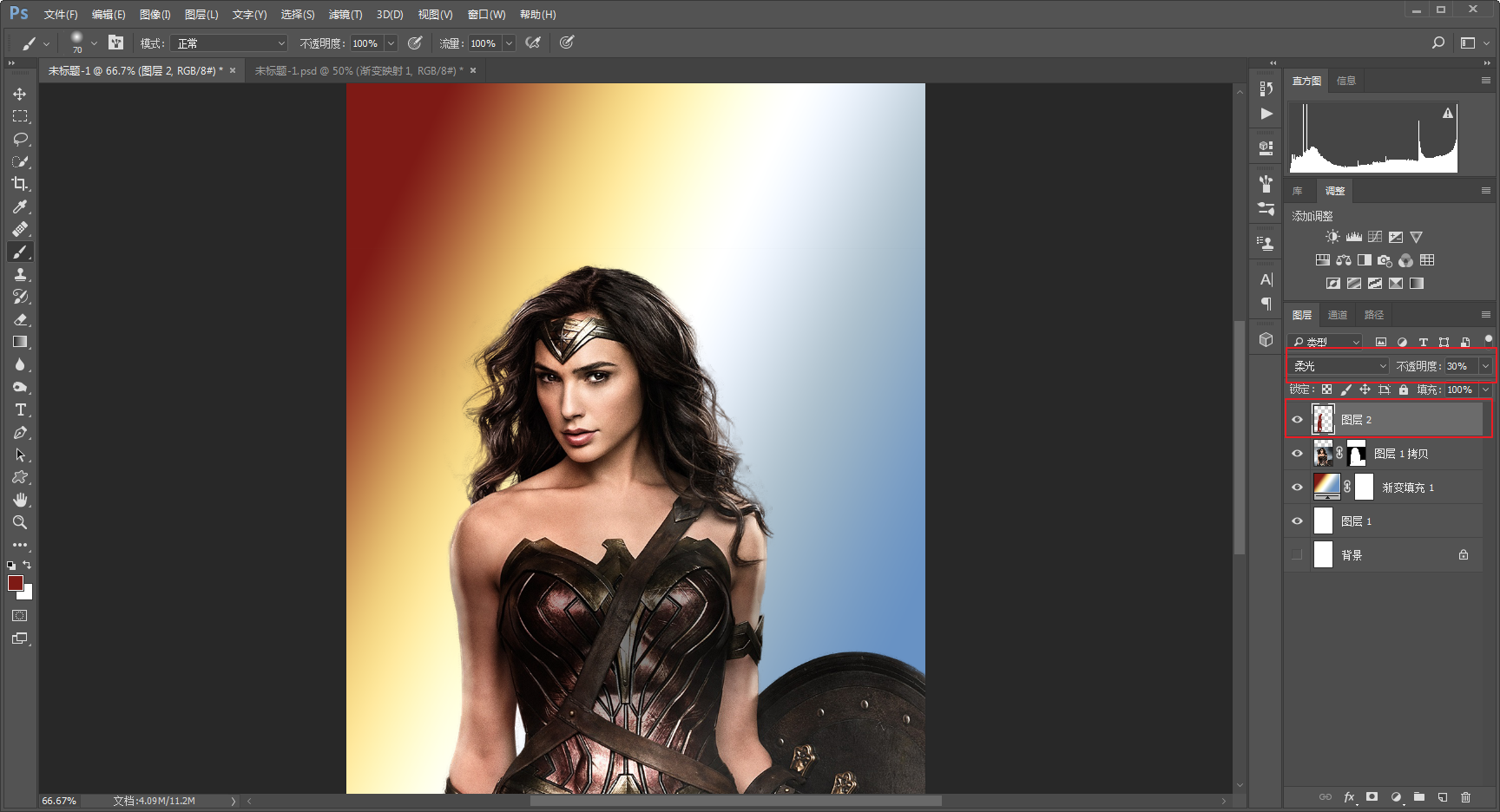Add a layer mask
1500x812 pixels.
(1372, 797)
